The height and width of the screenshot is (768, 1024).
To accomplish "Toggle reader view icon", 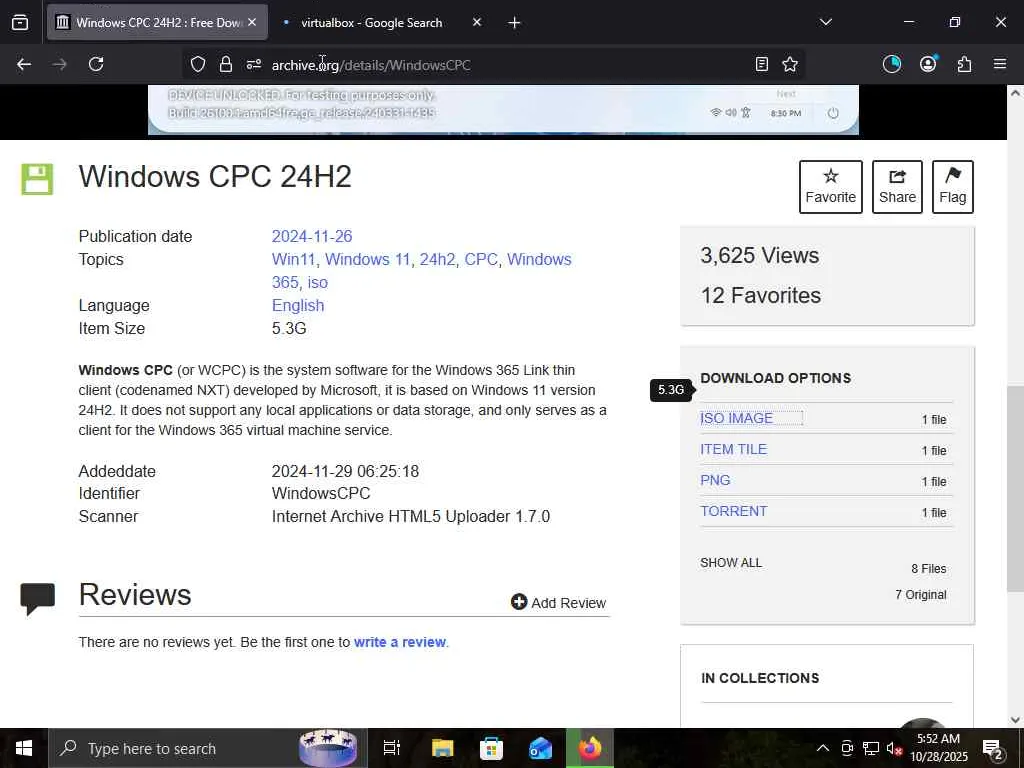I will (x=761, y=64).
